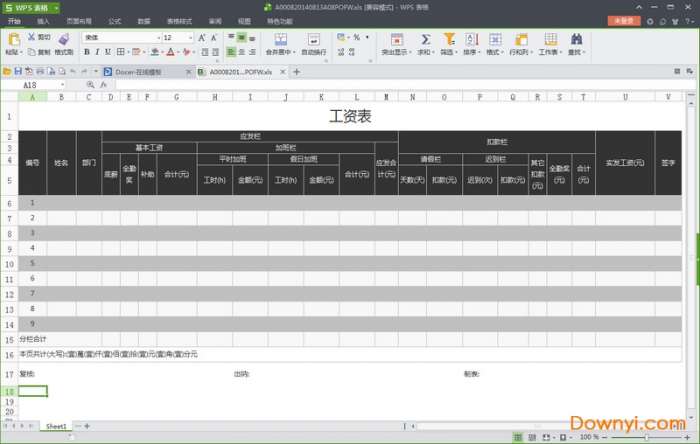The height and width of the screenshot is (444, 700).
Task: Close the A0008201...POFW.xls document tab
Action: (x=283, y=71)
